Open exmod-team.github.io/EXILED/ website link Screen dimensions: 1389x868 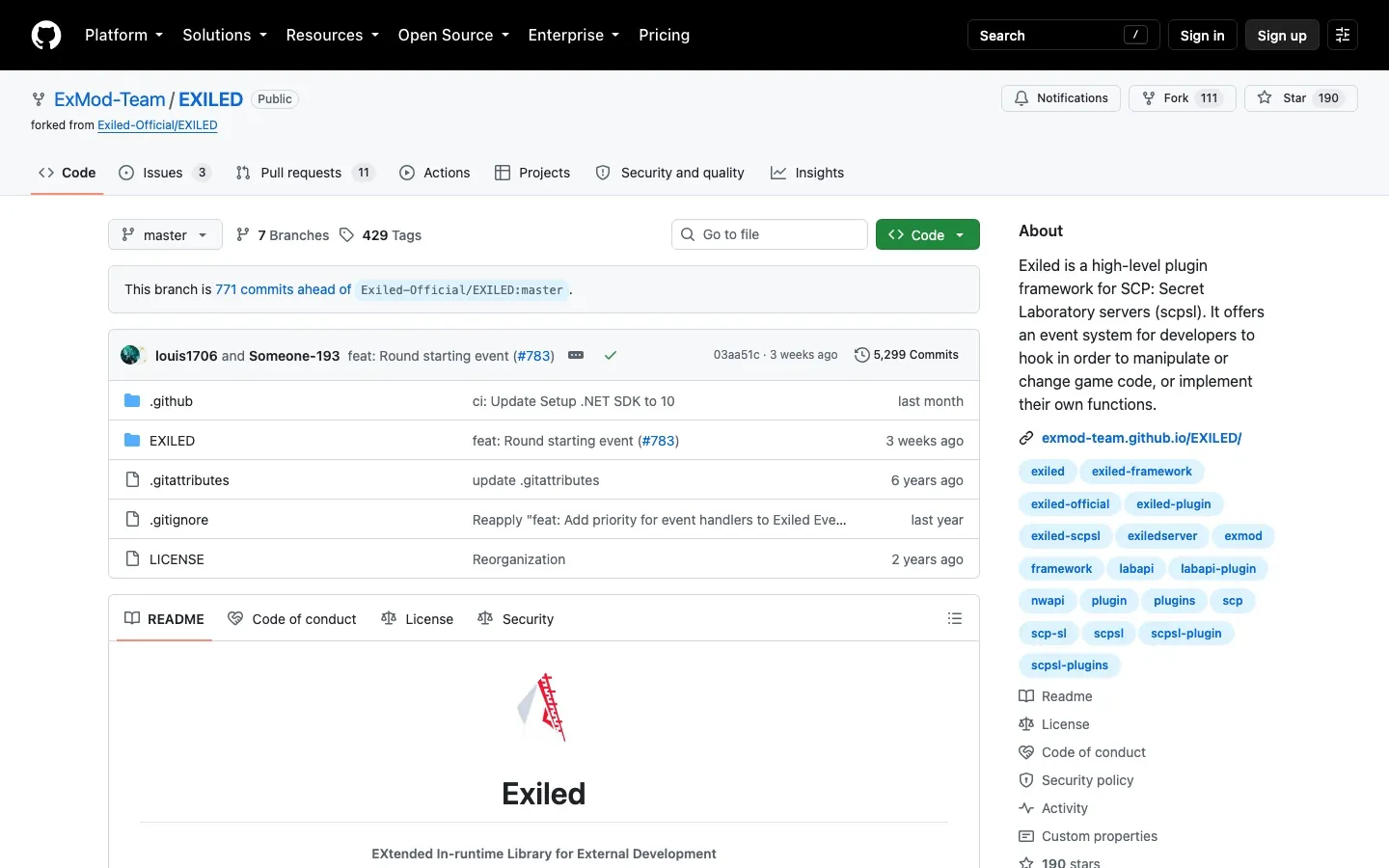[x=1141, y=438]
